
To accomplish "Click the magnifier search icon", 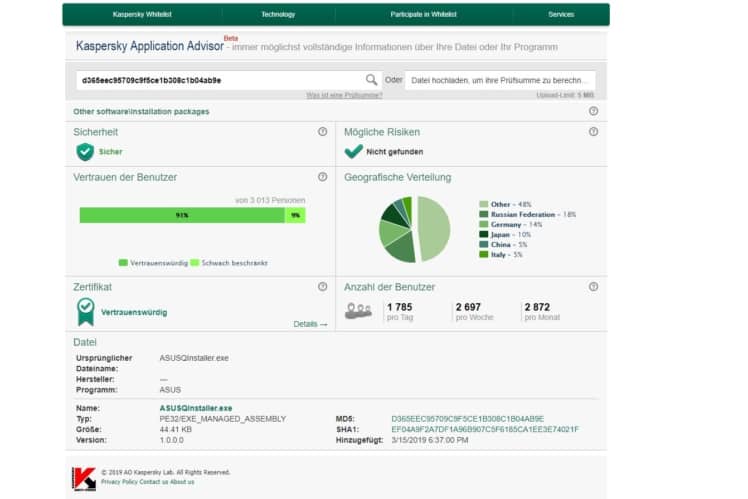I will click(x=371, y=80).
